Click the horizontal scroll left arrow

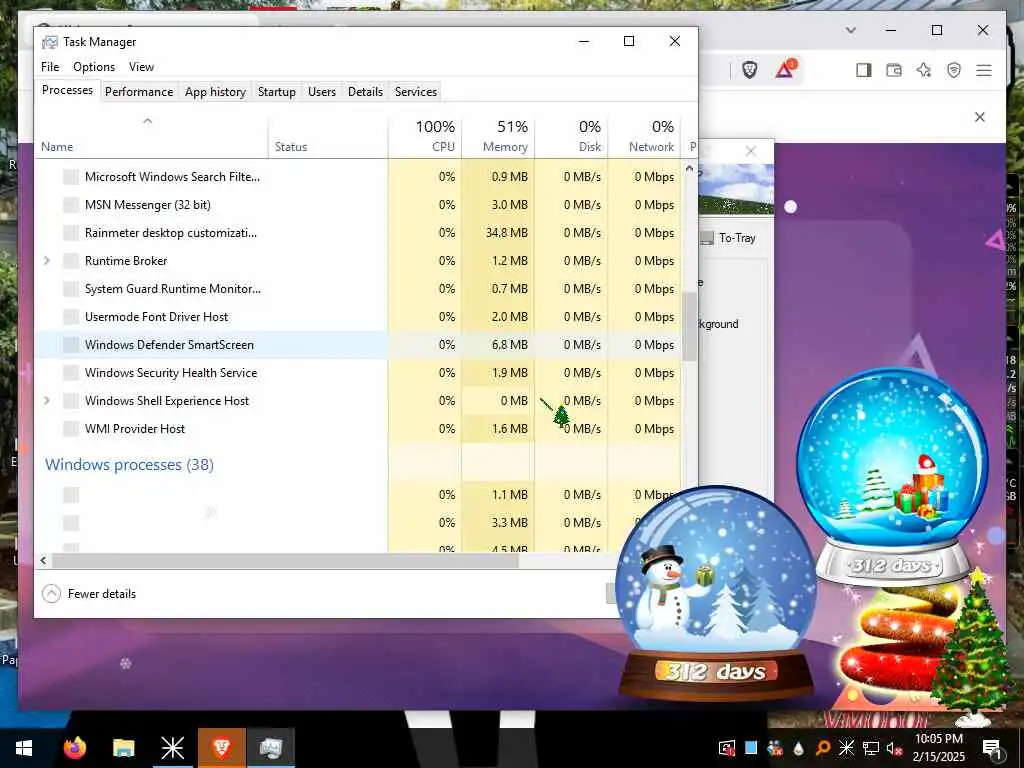click(x=43, y=560)
